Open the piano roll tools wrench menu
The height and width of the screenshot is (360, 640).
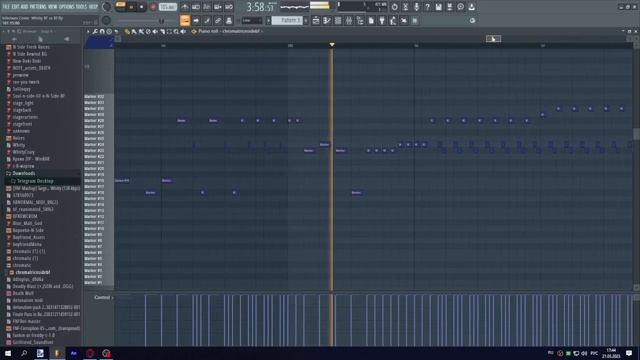coord(95,31)
